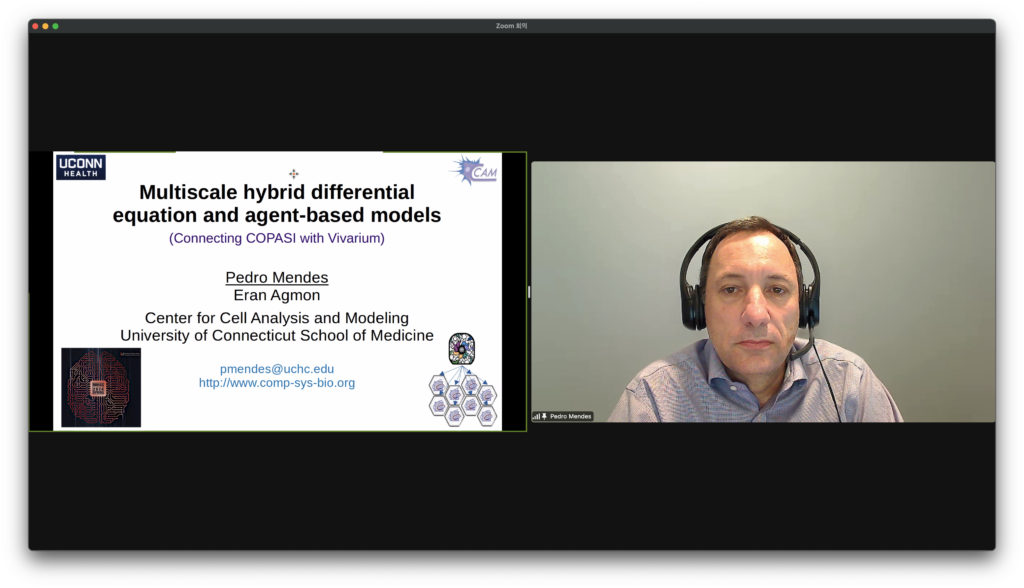Click the name label on the video tile
The image size is (1024, 588).
[570, 416]
